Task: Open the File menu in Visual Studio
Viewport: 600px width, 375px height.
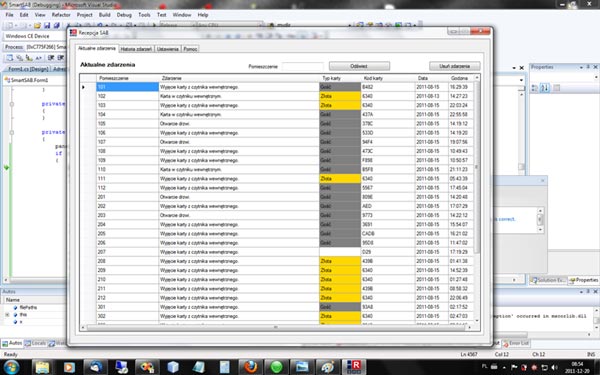Action: point(10,15)
